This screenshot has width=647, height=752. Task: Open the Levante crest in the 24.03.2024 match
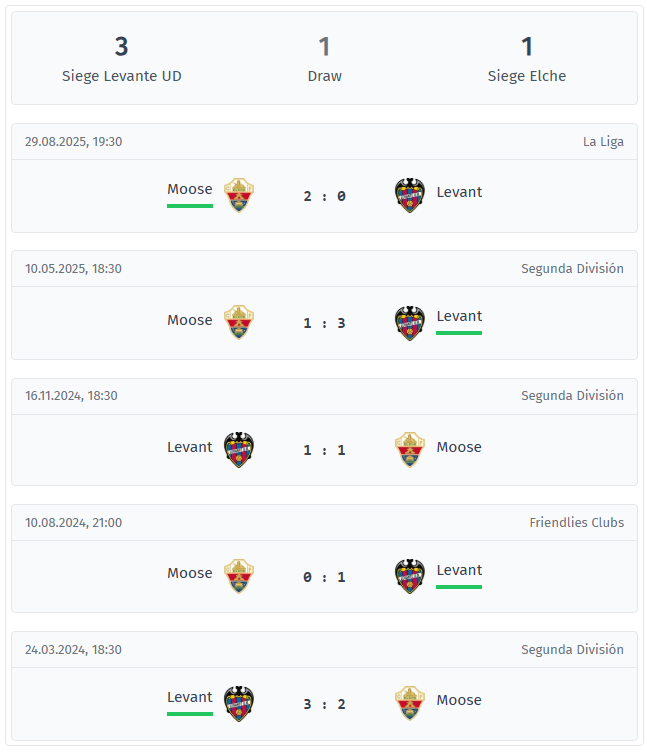(239, 703)
